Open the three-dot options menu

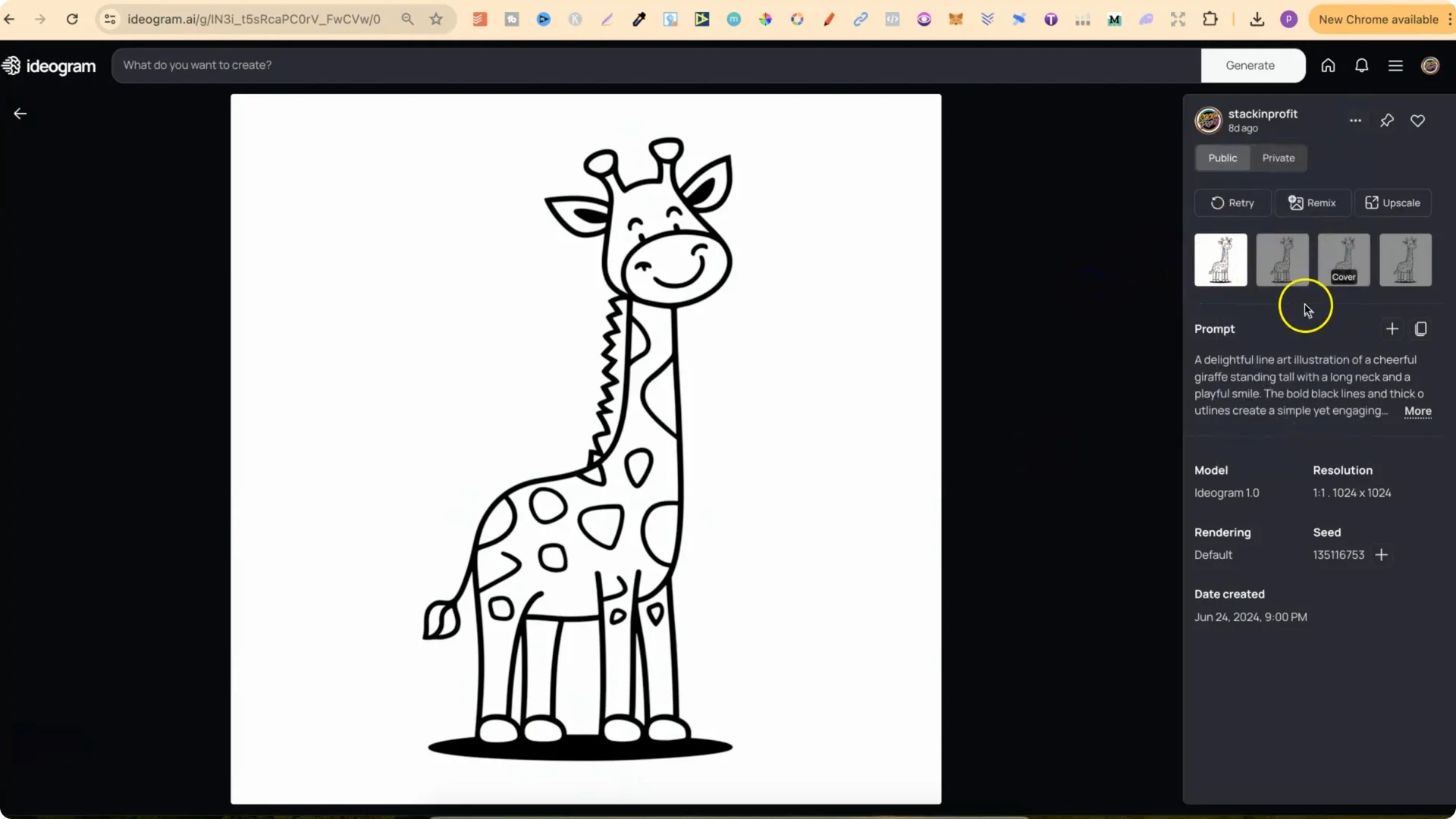click(1355, 120)
